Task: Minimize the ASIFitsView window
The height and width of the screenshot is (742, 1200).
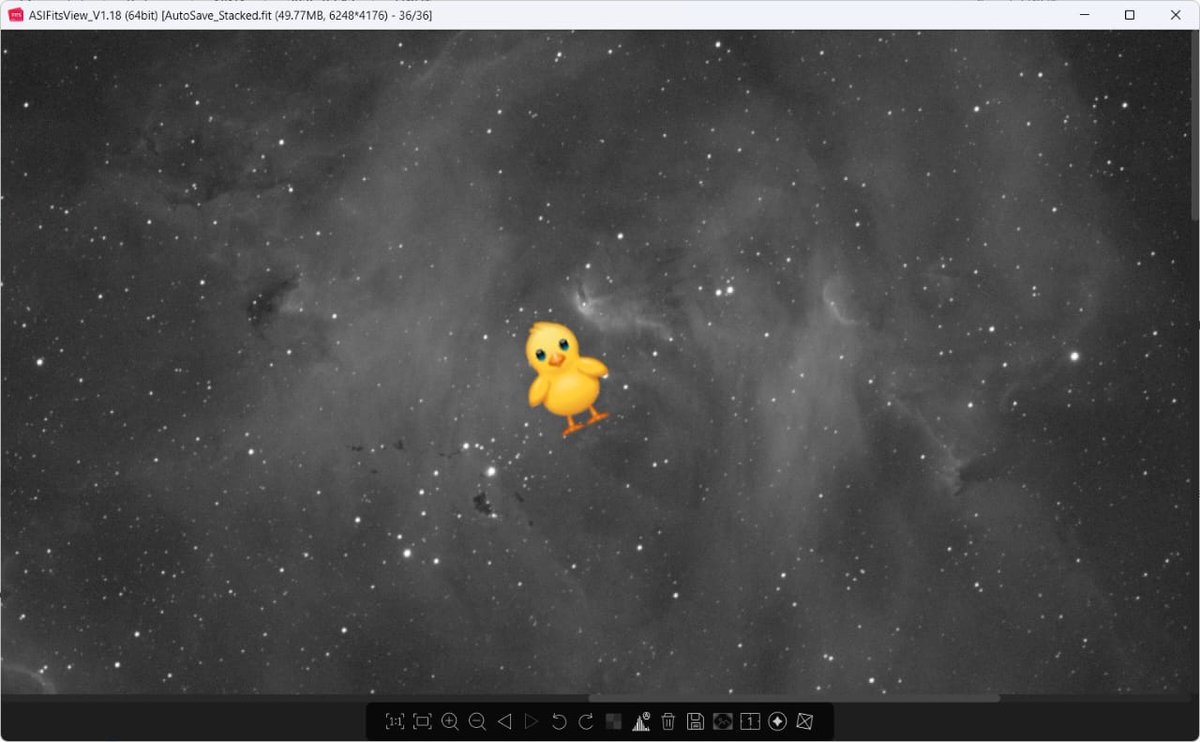Action: 1083,15
